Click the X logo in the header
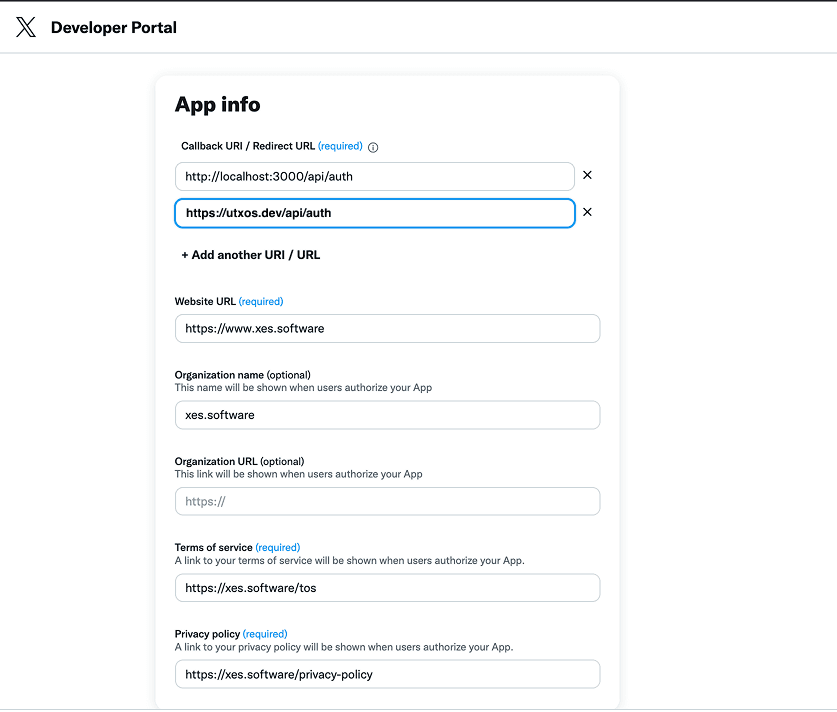 (25, 27)
